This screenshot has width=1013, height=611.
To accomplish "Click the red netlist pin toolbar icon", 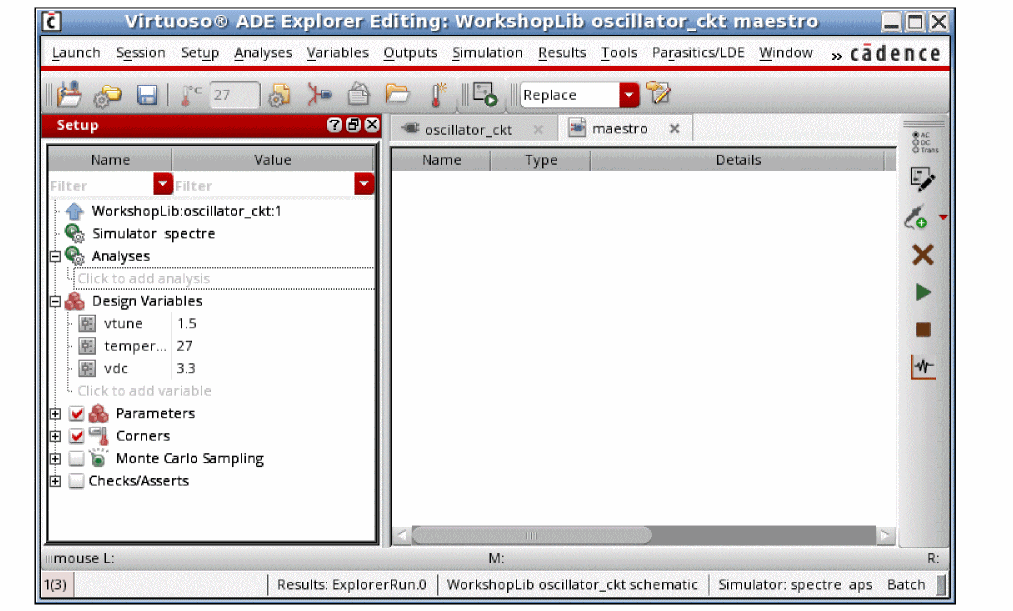I will tap(319, 94).
